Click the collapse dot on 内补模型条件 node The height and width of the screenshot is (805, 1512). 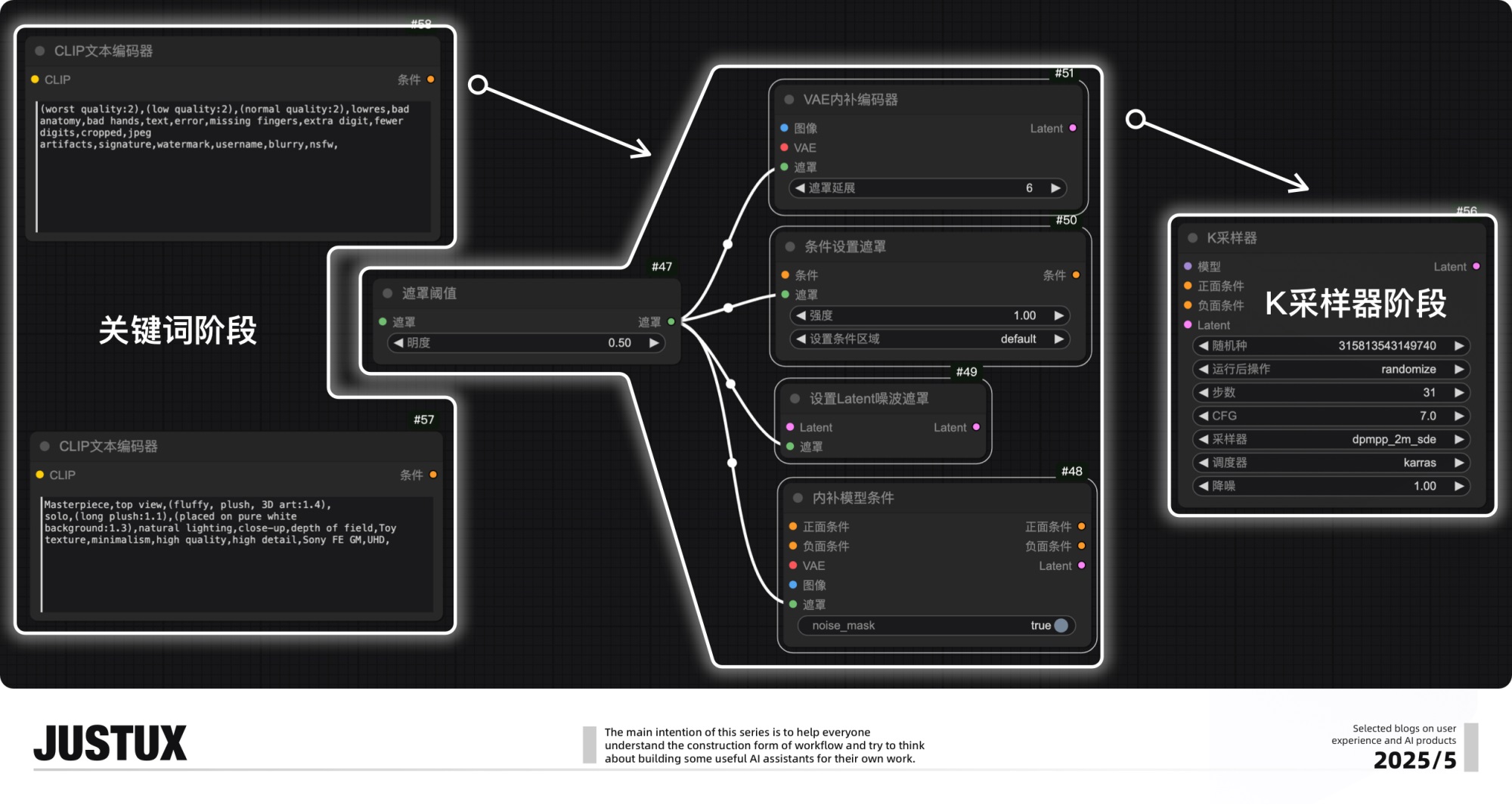[x=798, y=498]
